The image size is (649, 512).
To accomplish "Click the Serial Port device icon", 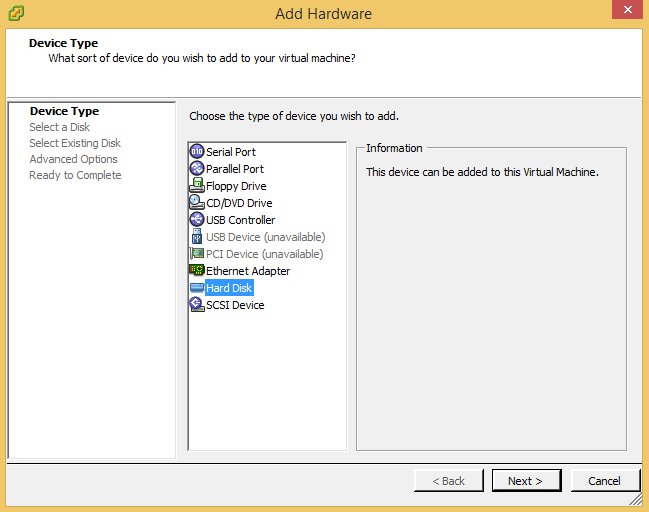I will point(197,152).
